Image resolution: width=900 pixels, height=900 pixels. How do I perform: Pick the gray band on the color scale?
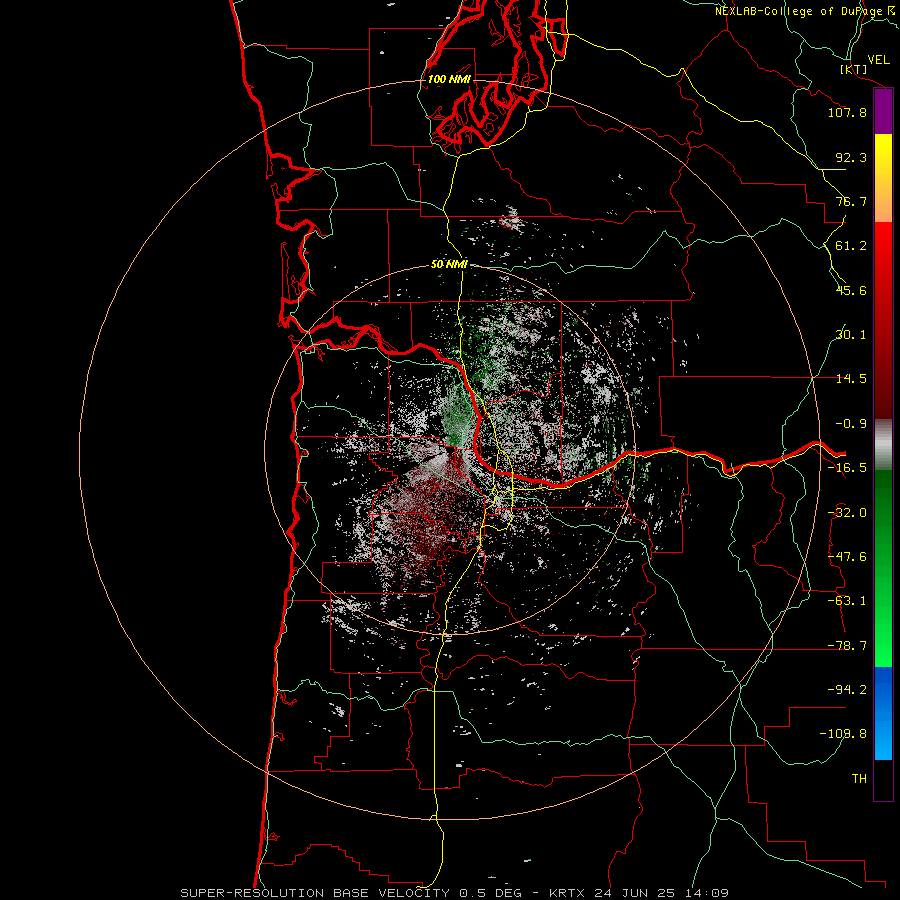pyautogui.click(x=883, y=445)
